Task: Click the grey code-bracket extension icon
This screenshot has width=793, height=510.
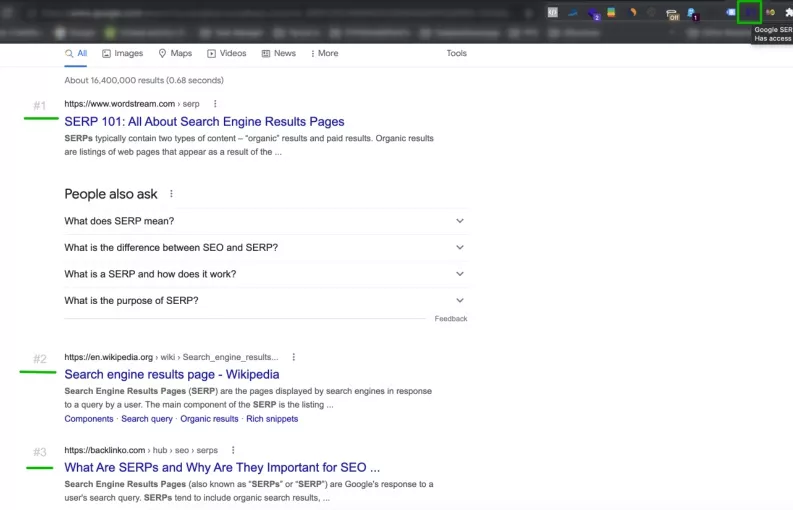Action: coord(553,12)
